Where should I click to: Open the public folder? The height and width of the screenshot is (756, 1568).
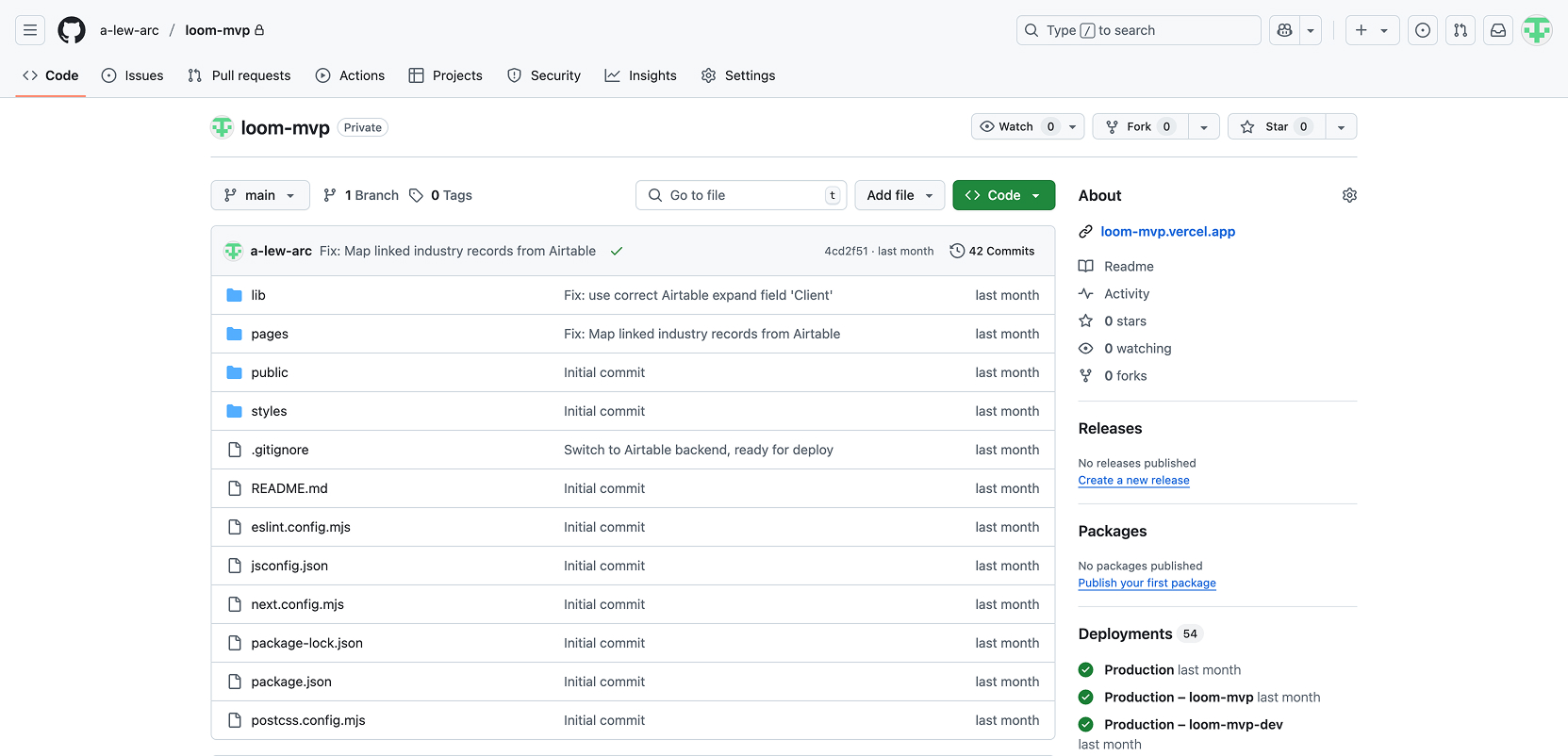(270, 372)
